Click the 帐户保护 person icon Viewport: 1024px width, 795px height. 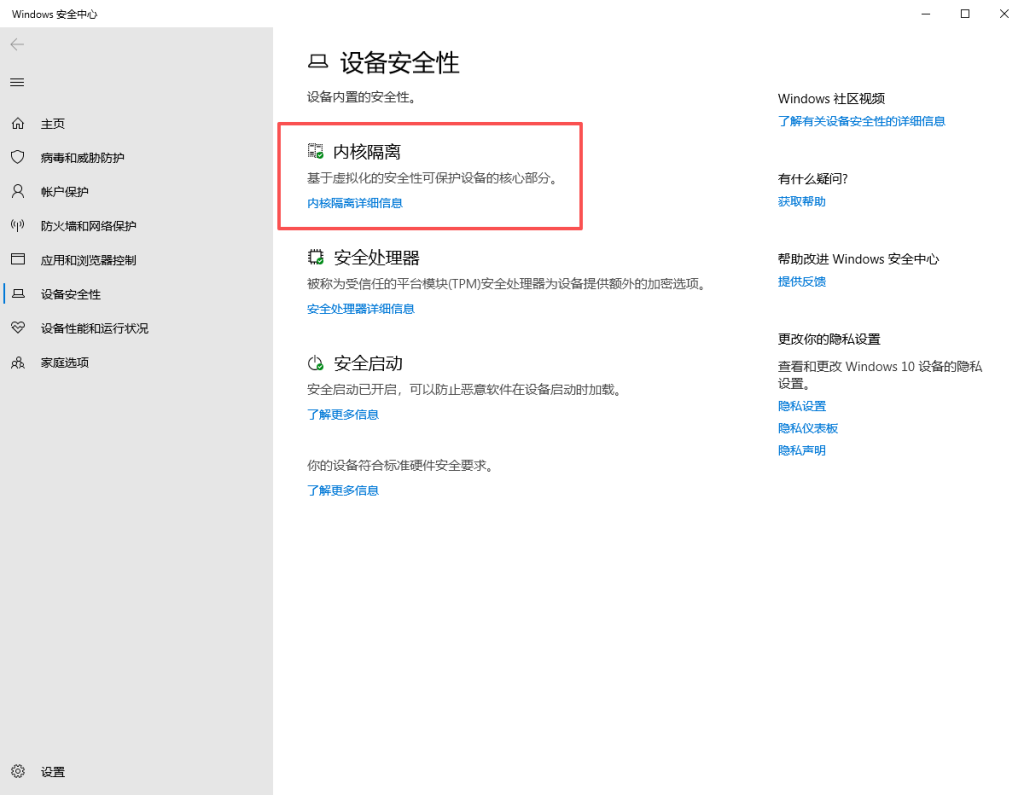[17, 191]
